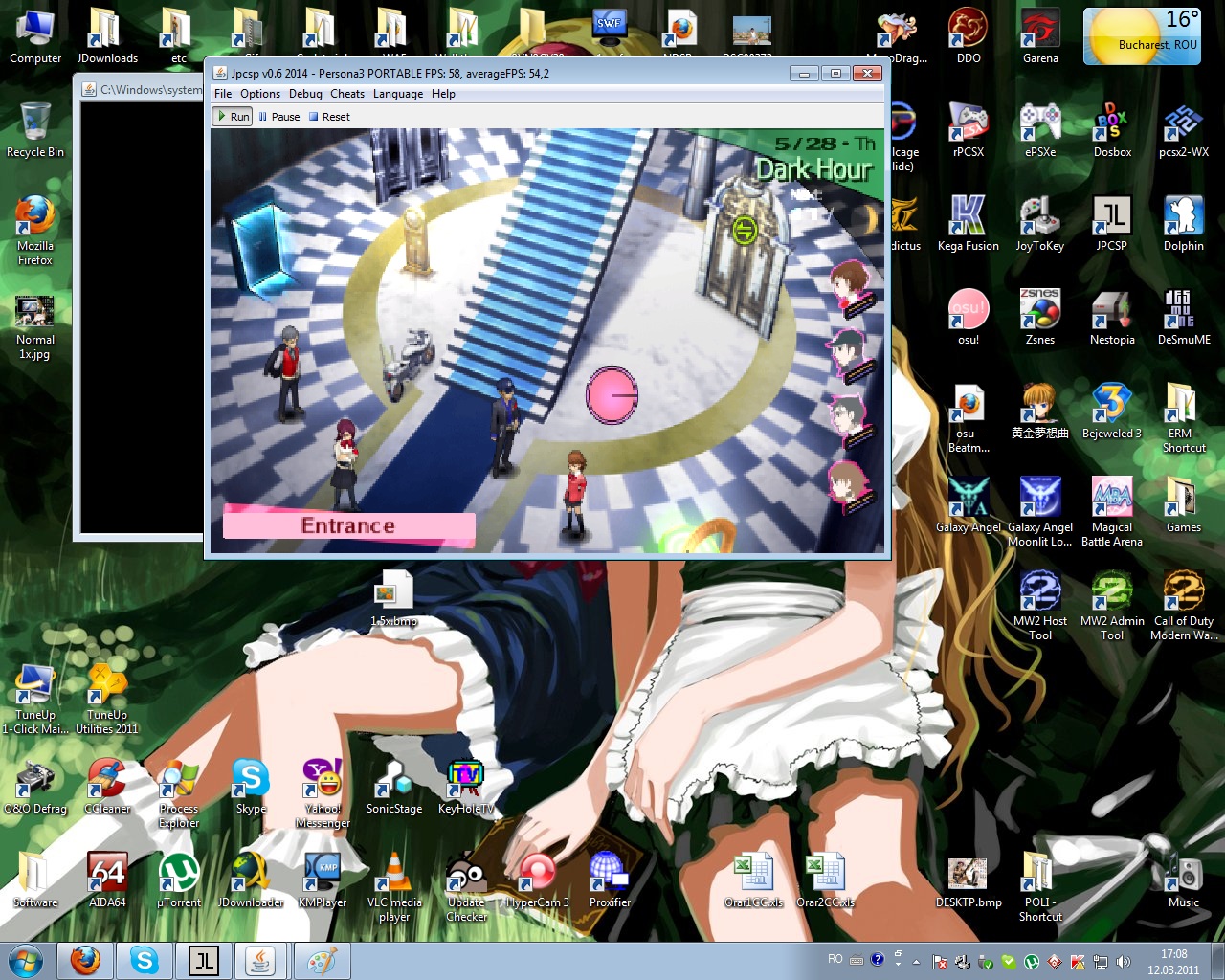Show hidden system tray icons

click(x=916, y=962)
